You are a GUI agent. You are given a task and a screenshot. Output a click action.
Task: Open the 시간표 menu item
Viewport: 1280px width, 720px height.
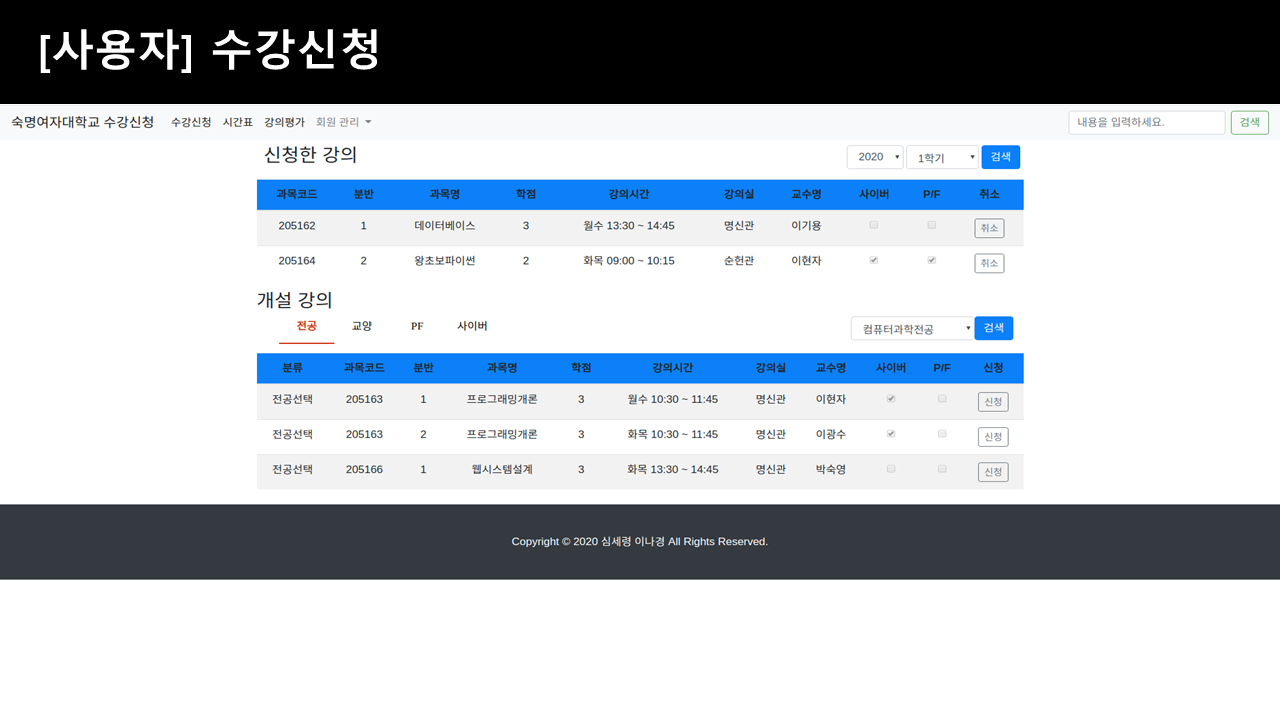(x=238, y=122)
